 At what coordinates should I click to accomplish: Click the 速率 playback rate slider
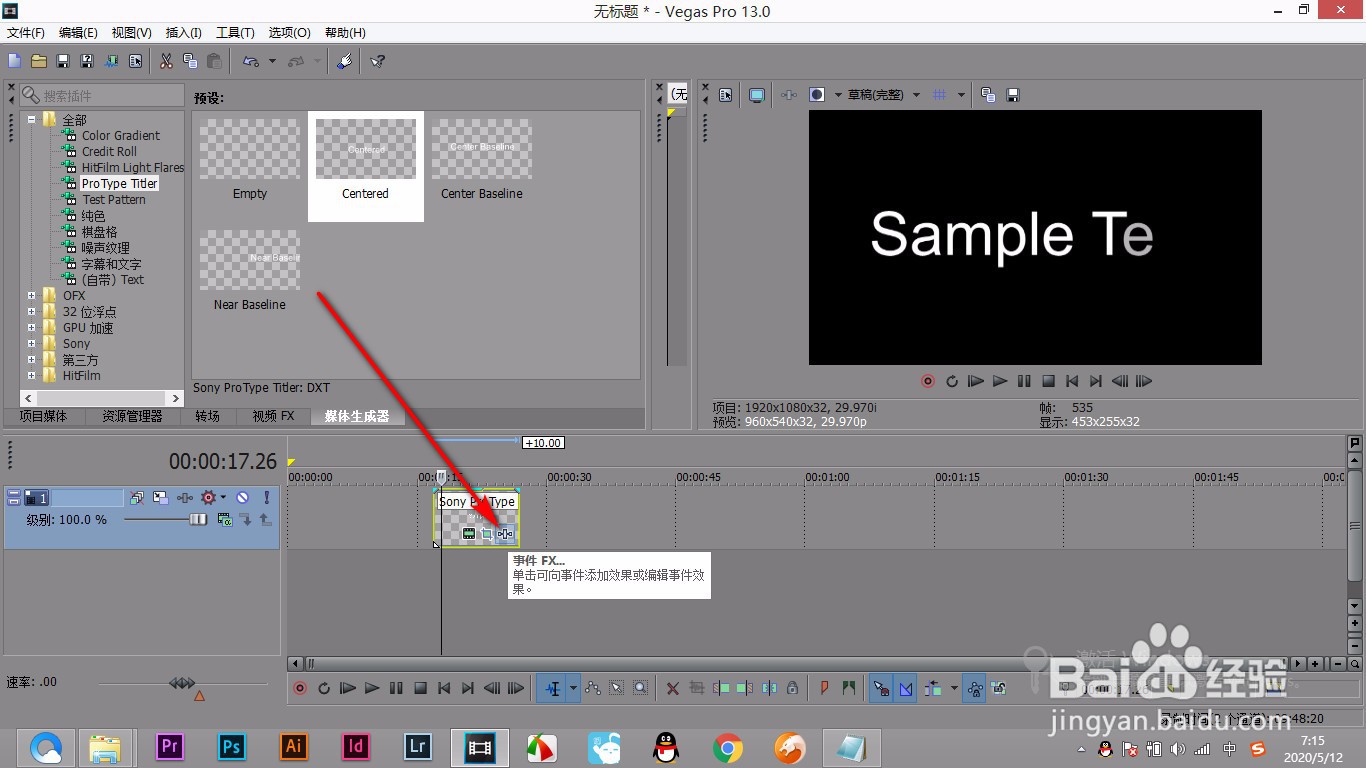(x=183, y=685)
